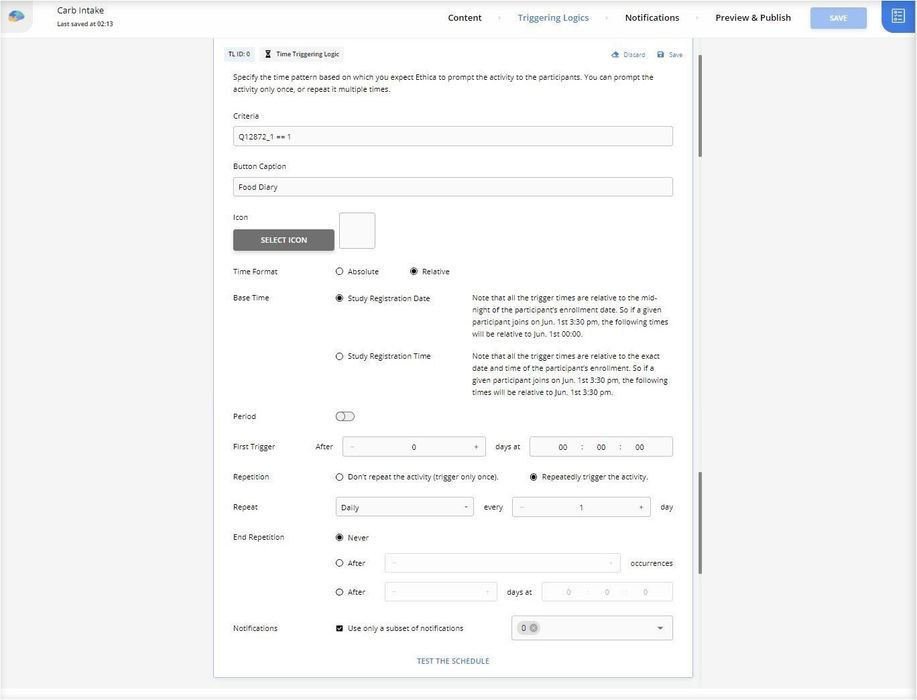Viewport: 917px width, 700px height.
Task: Go to Preview & Publish tab
Action: (x=752, y=18)
